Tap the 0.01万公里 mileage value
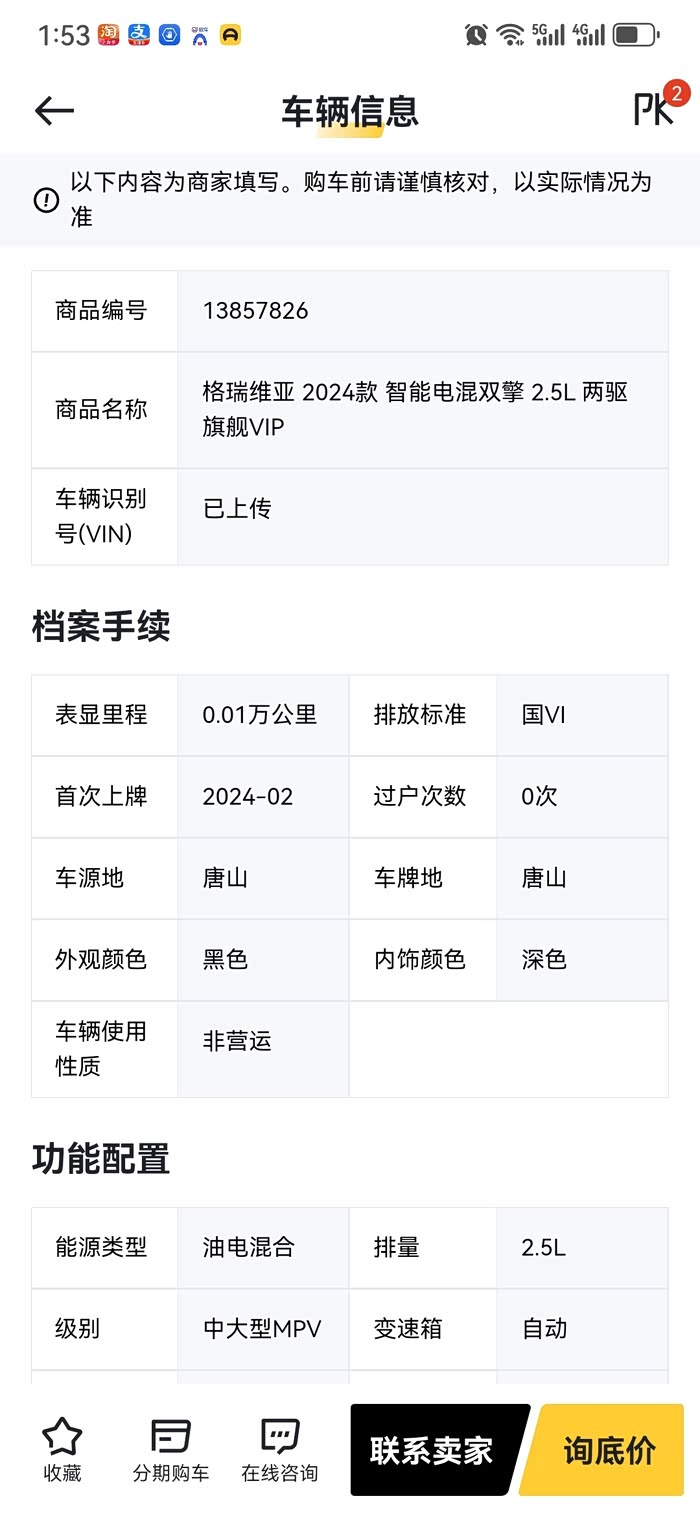This screenshot has width=700, height=1516. [259, 715]
